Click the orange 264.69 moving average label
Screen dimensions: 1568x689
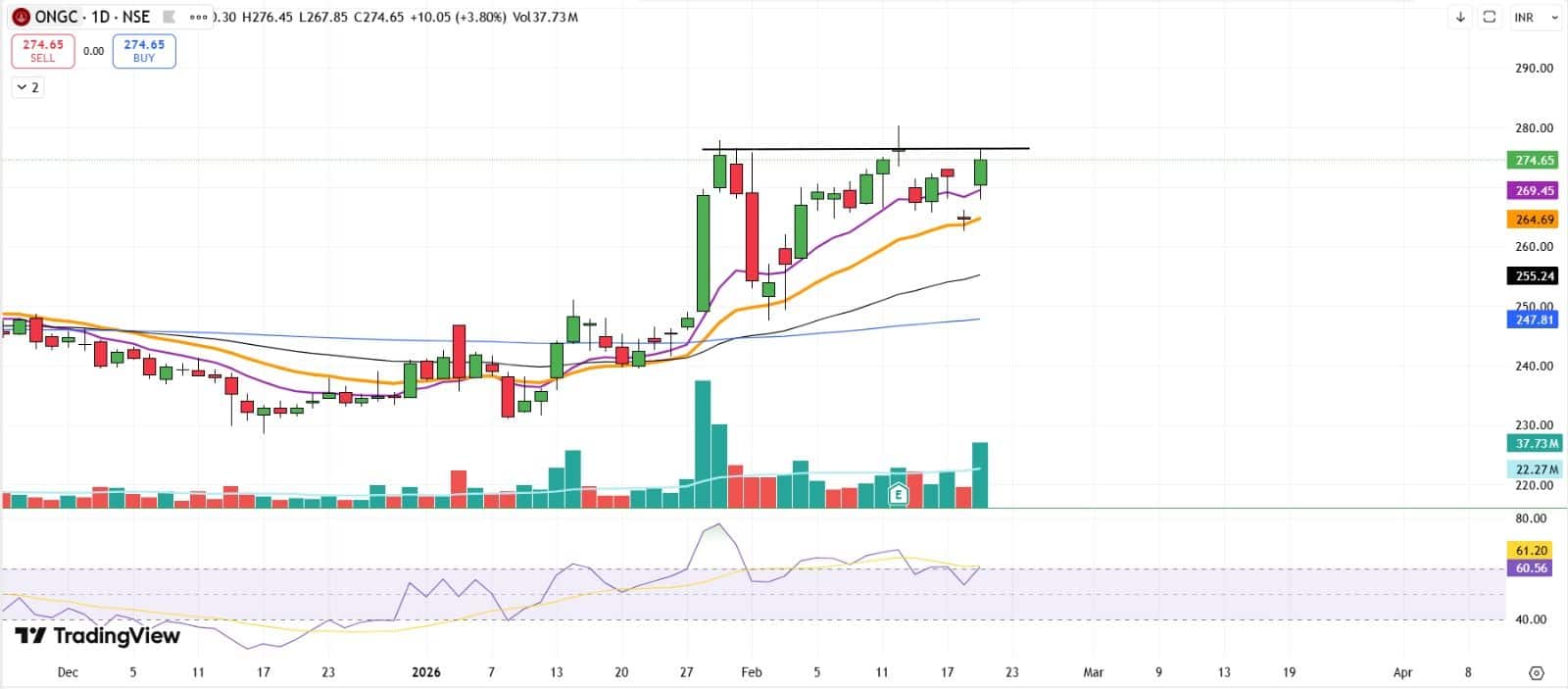1532,220
